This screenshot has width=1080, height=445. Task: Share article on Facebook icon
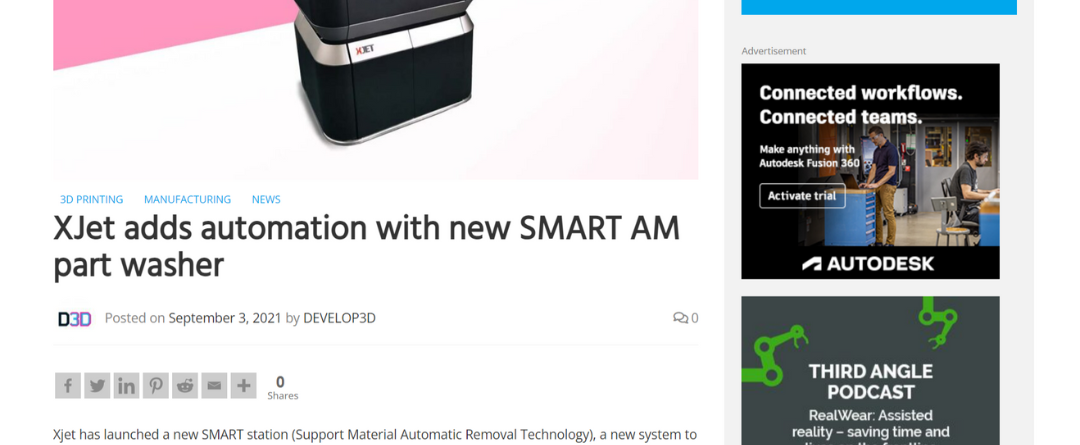(x=68, y=386)
